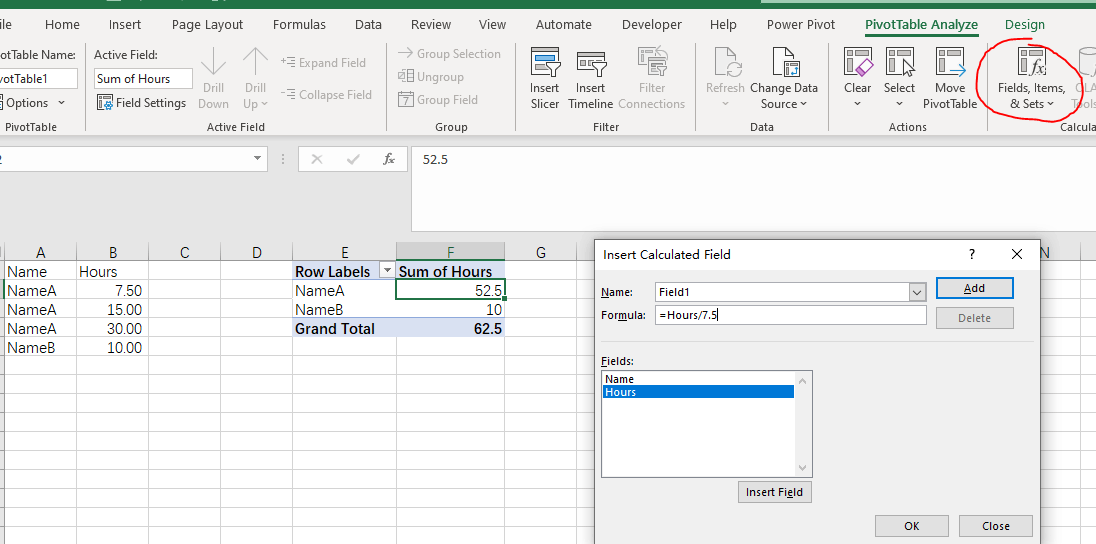
Task: Open the Name Box dropdown arrow
Action: point(257,159)
